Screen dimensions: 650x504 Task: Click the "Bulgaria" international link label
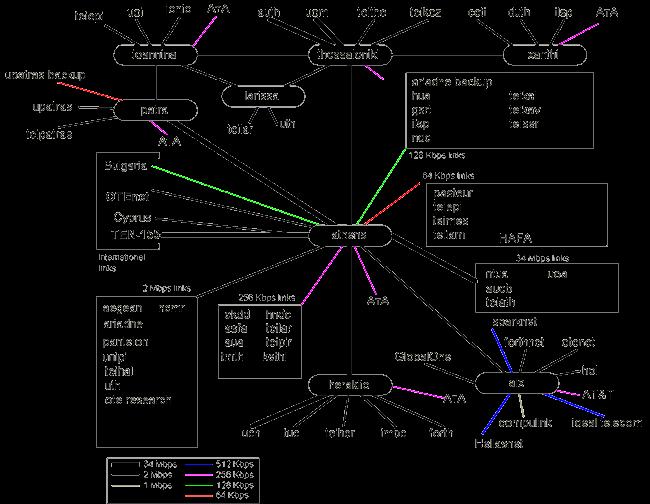pos(125,166)
